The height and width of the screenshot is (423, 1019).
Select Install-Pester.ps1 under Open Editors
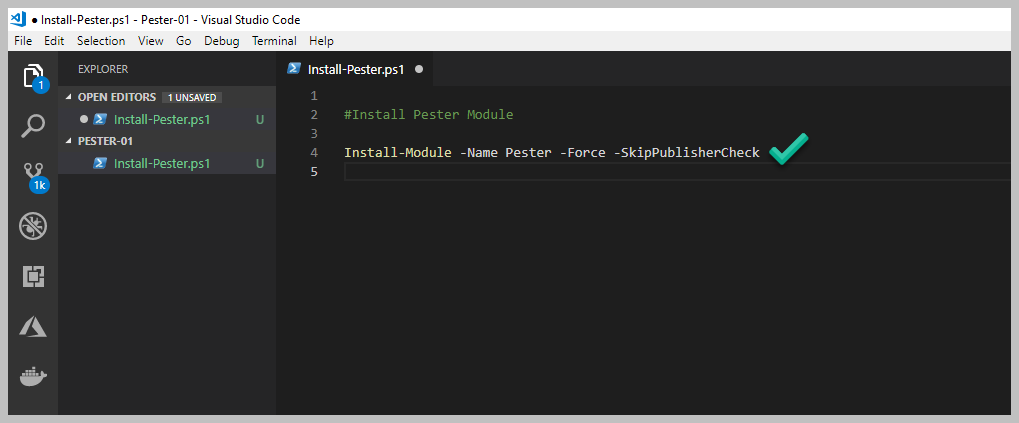coord(167,120)
